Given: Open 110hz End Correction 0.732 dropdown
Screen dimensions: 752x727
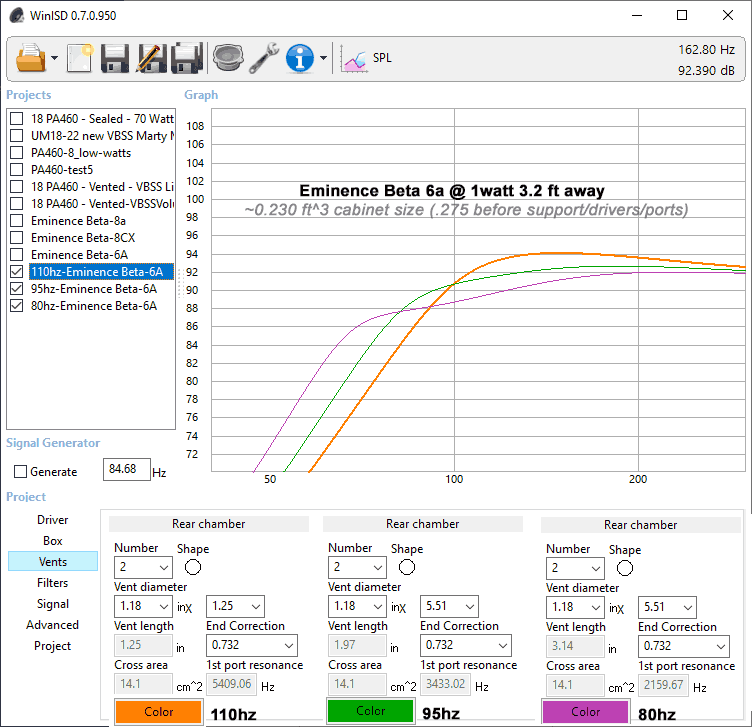Looking at the screenshot, I should [x=252, y=645].
